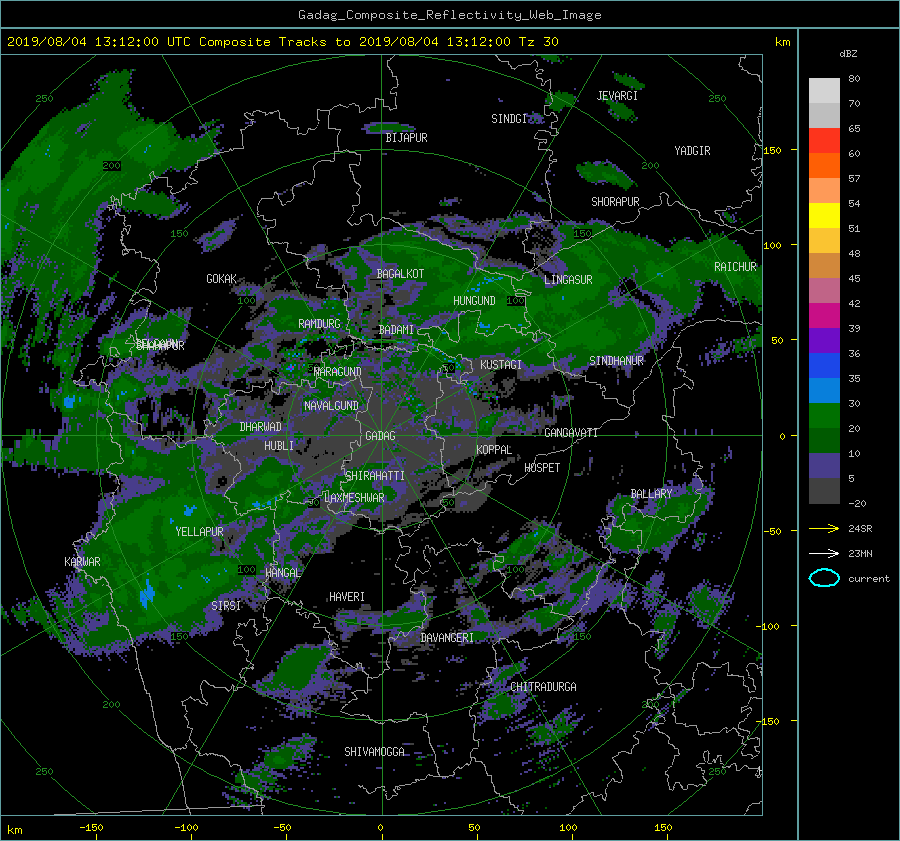This screenshot has height=841, width=900.
Task: Click the dBZ legend heading
Action: [848, 53]
